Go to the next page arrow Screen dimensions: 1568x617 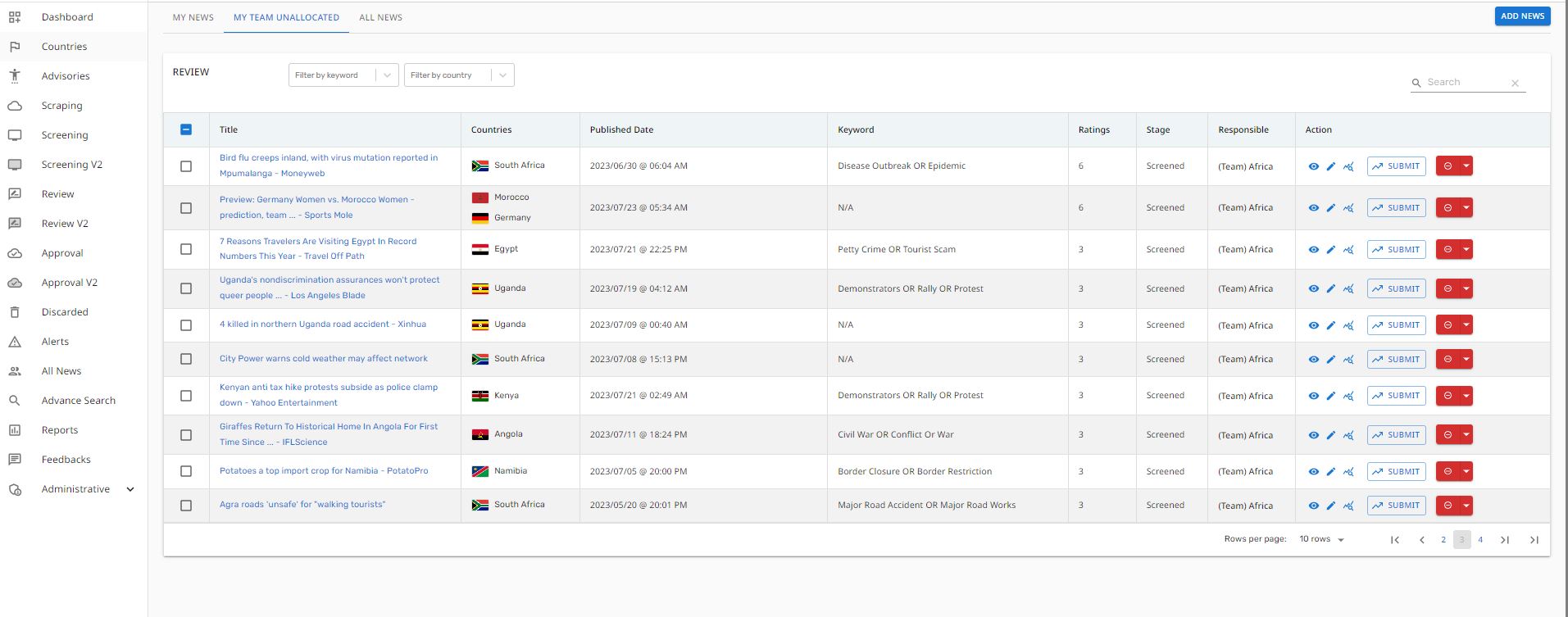click(x=1504, y=540)
